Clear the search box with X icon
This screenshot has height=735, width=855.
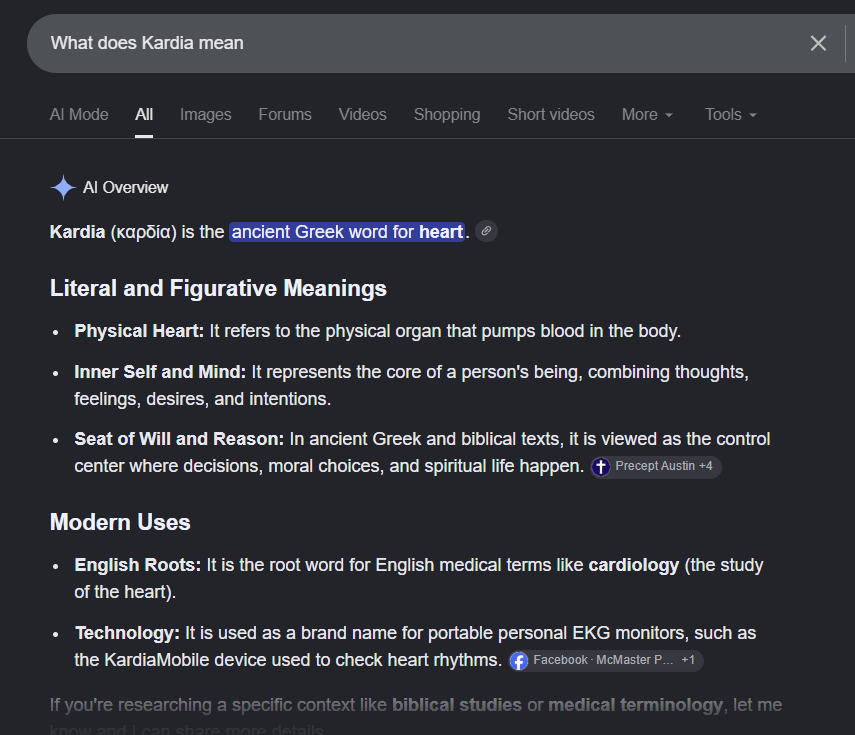coord(818,43)
